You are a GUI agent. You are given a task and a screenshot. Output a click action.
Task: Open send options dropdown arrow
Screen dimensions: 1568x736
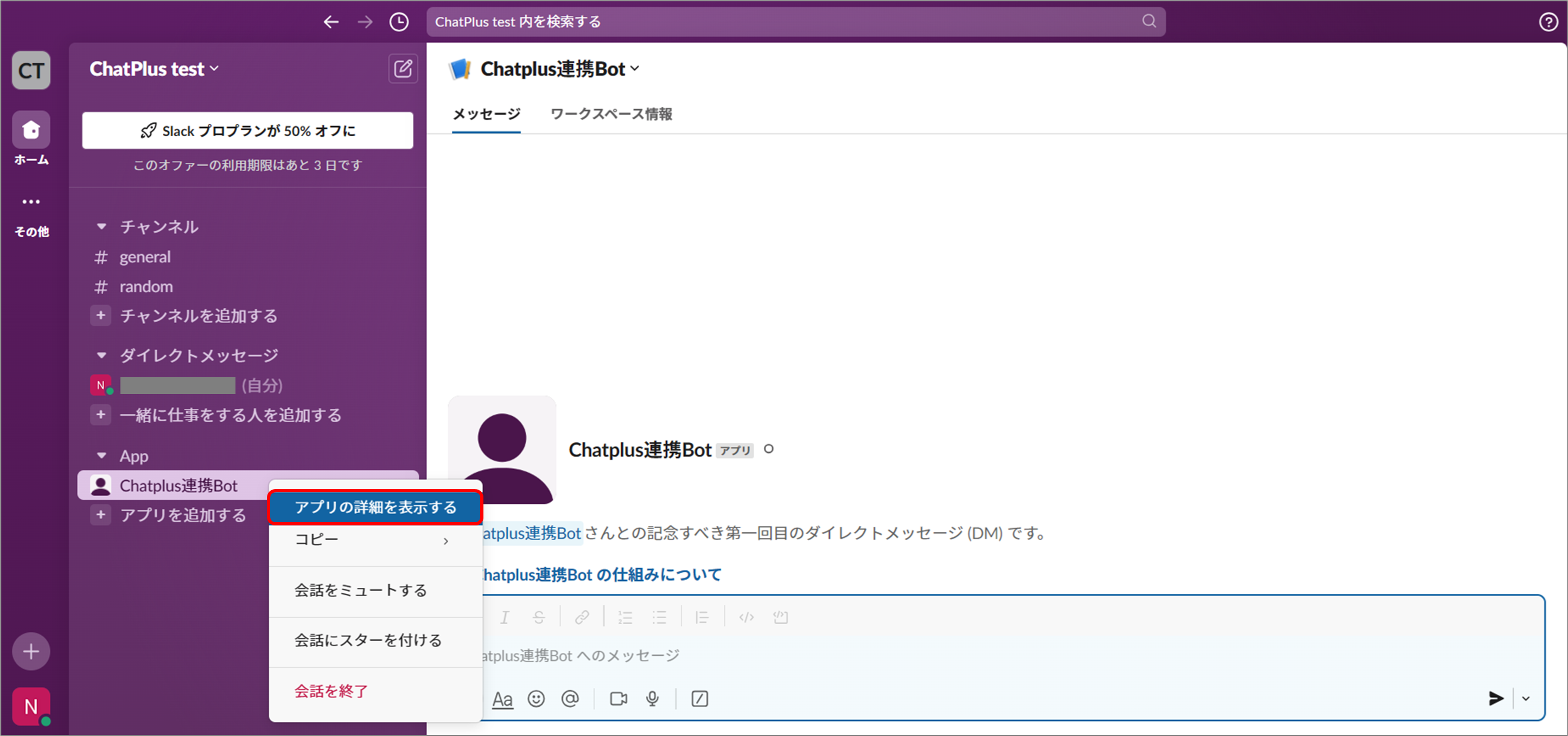1525,698
